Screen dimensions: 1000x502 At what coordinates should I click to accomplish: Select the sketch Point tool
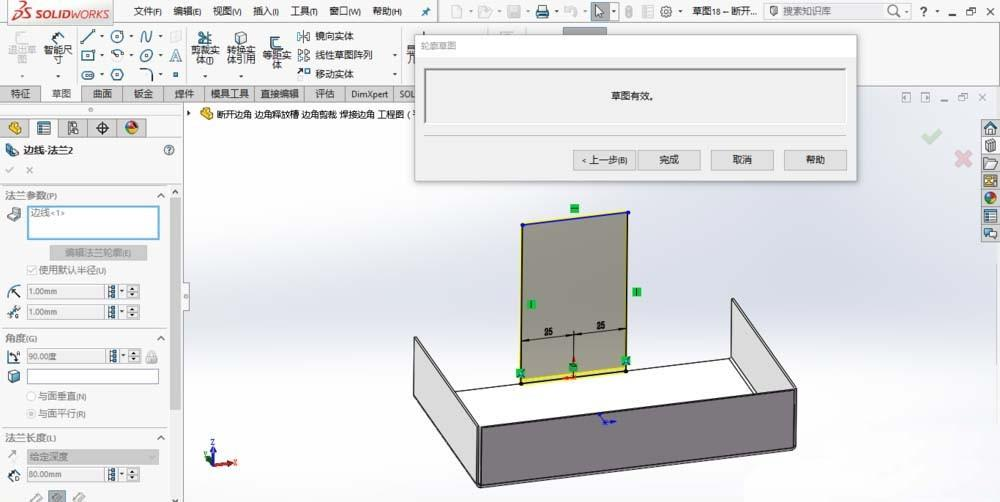pos(175,75)
